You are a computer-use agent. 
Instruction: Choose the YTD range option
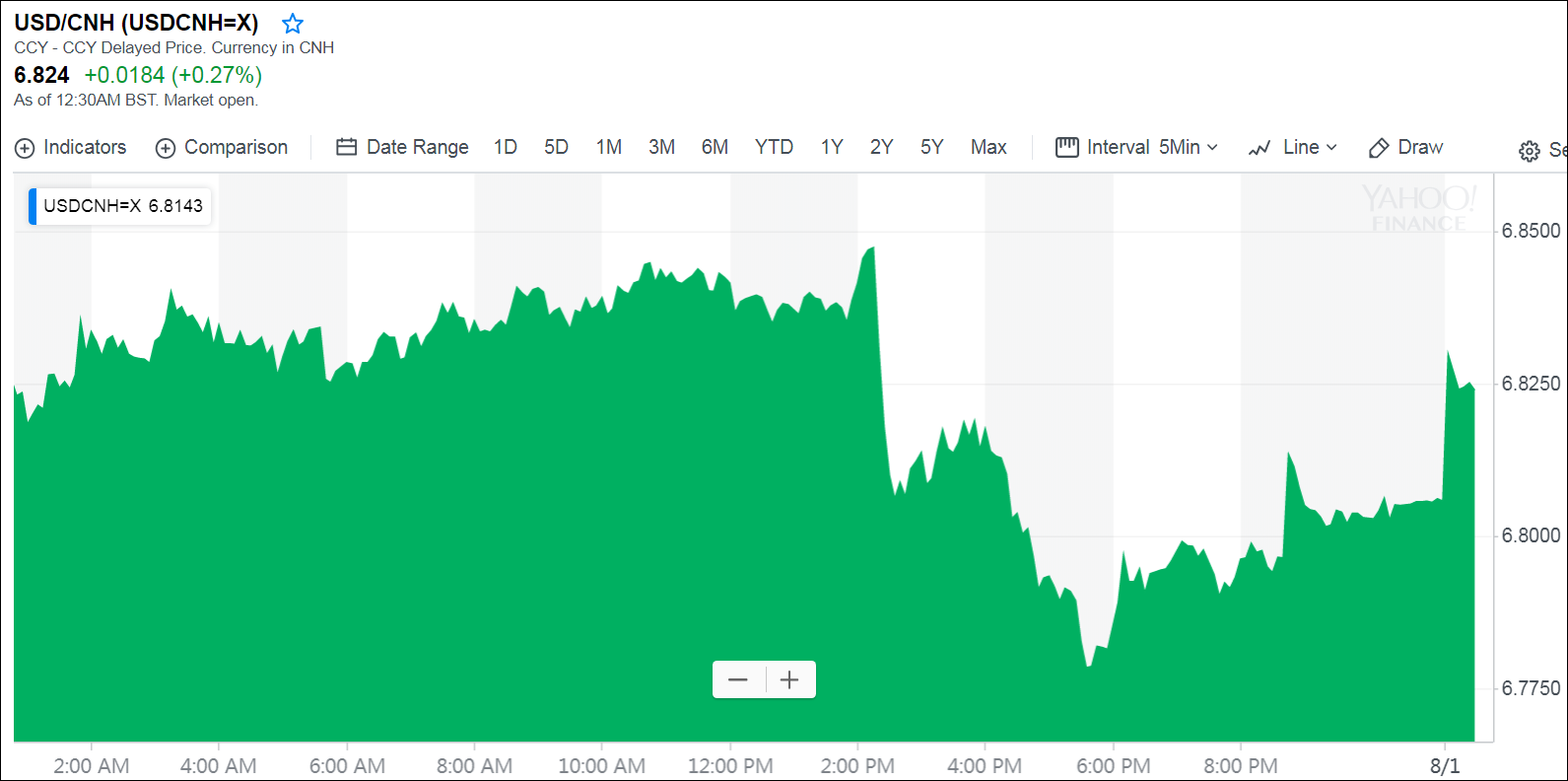(774, 147)
